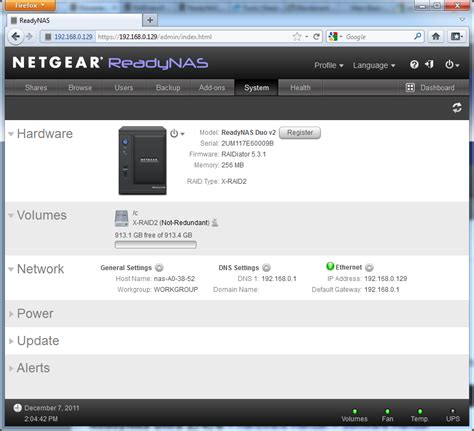This screenshot has width=474, height=431.
Task: Collapse the Network section
Action: tap(11, 269)
